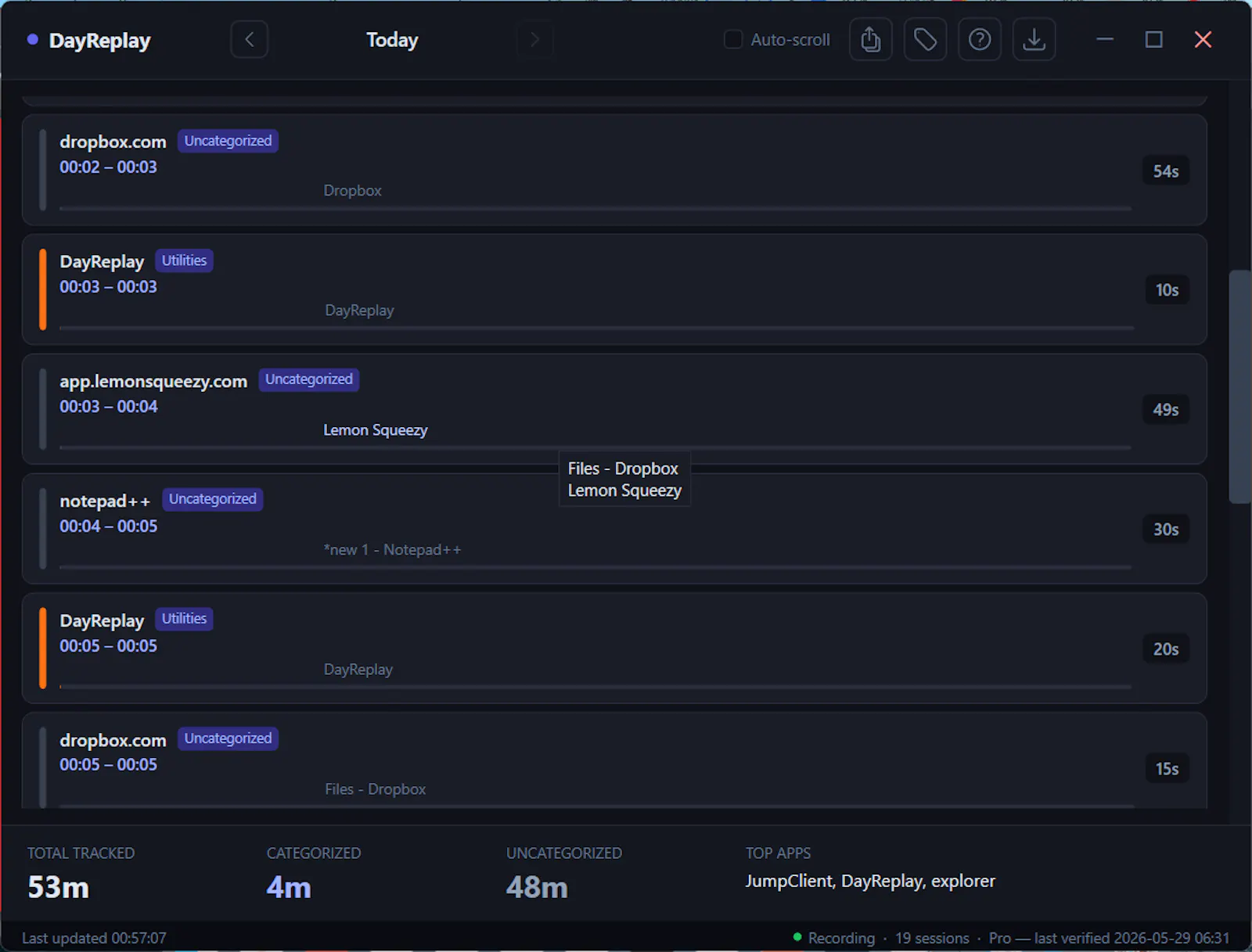Click the 30s duration badge
Screen dimensions: 1252x952
(1165, 530)
